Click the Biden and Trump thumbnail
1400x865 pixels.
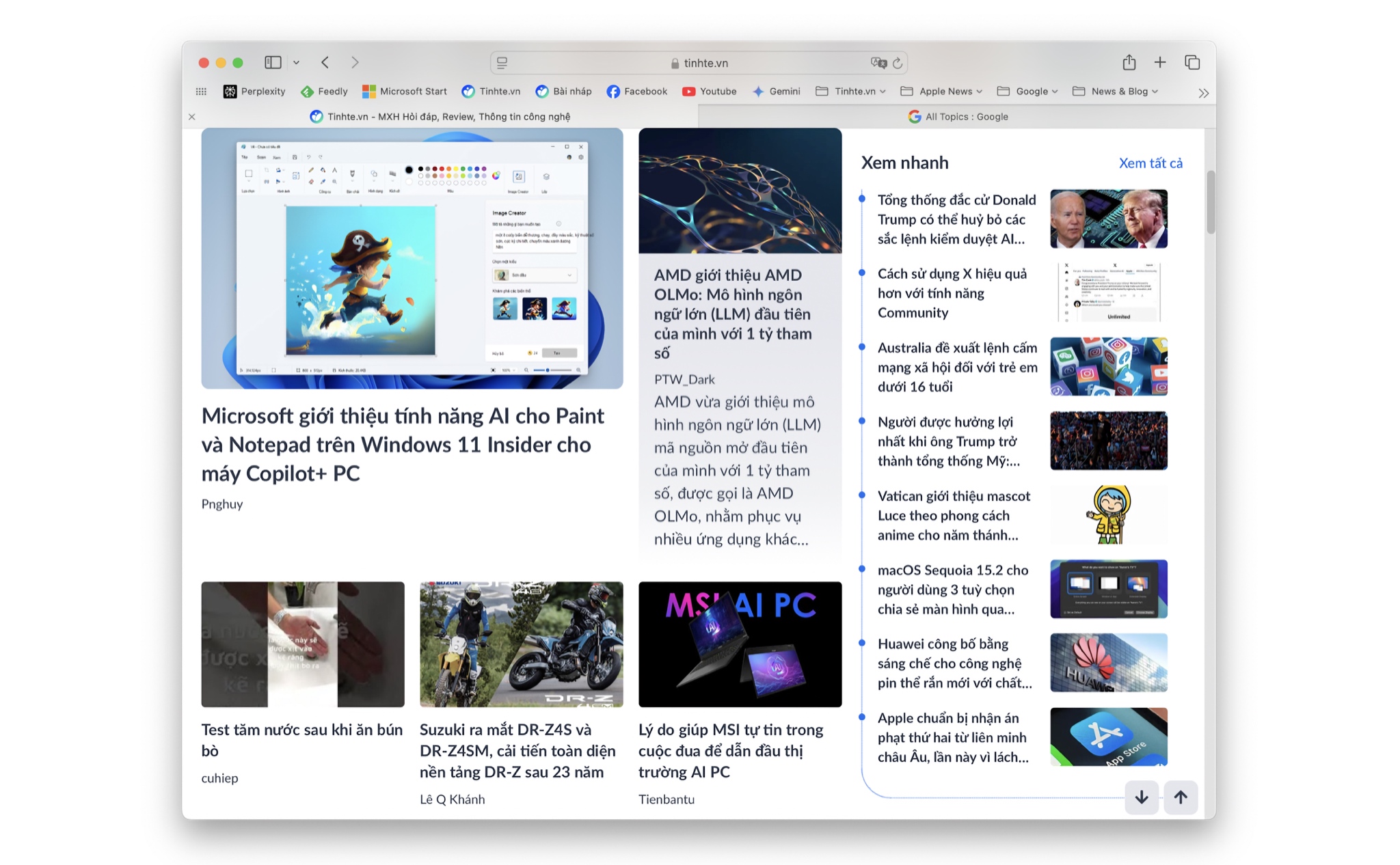1109,219
